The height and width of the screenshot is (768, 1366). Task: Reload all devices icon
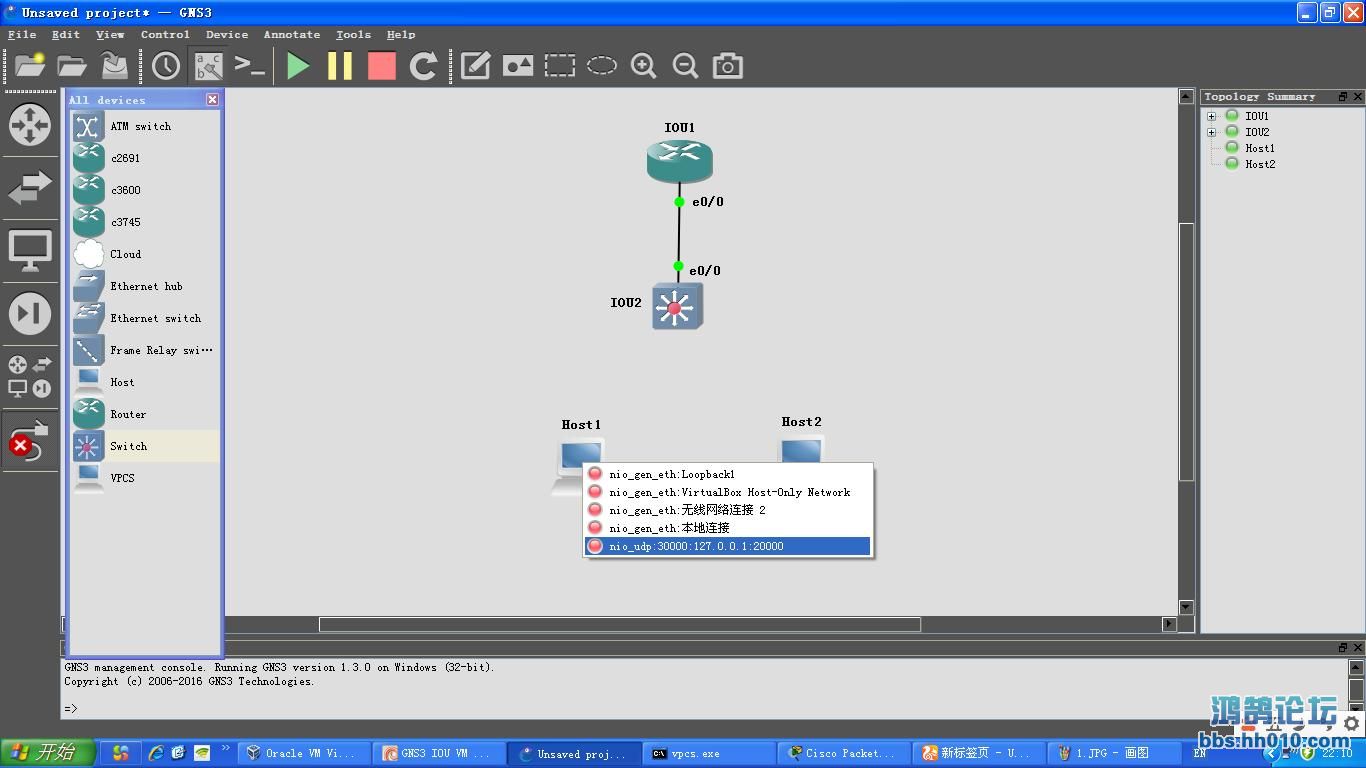tap(424, 66)
